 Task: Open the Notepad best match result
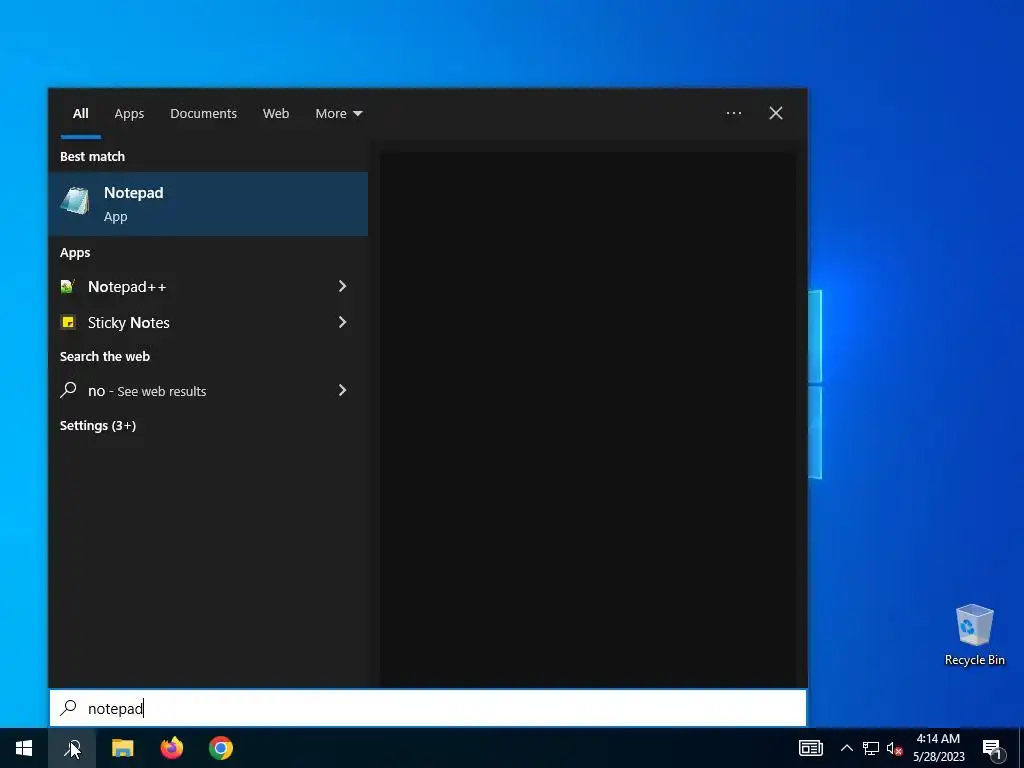(208, 204)
